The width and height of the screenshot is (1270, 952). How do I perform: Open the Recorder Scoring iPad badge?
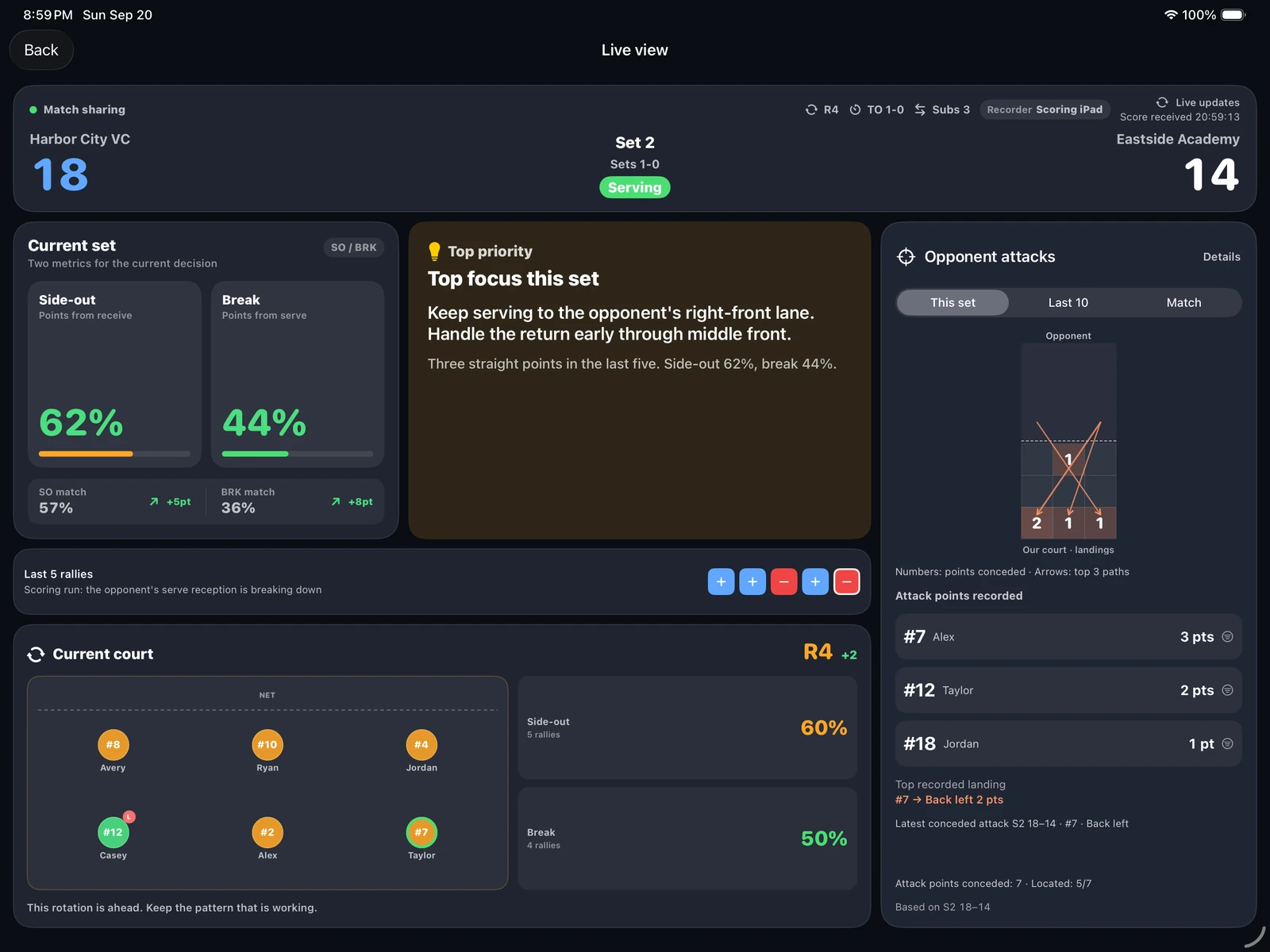[x=1045, y=109]
